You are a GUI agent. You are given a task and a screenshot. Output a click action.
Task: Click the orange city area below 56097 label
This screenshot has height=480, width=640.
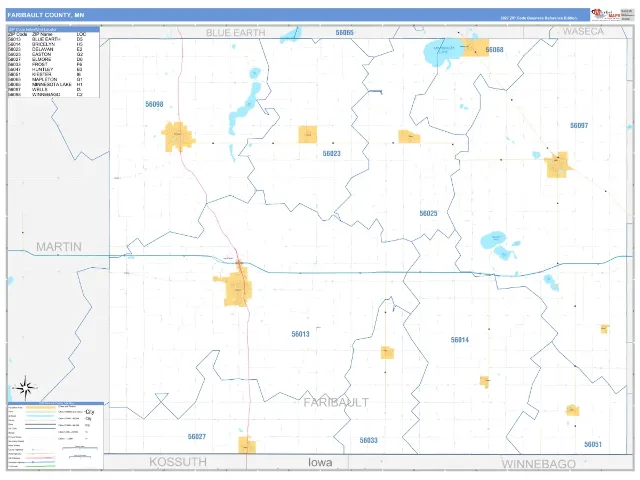pyautogui.click(x=558, y=165)
